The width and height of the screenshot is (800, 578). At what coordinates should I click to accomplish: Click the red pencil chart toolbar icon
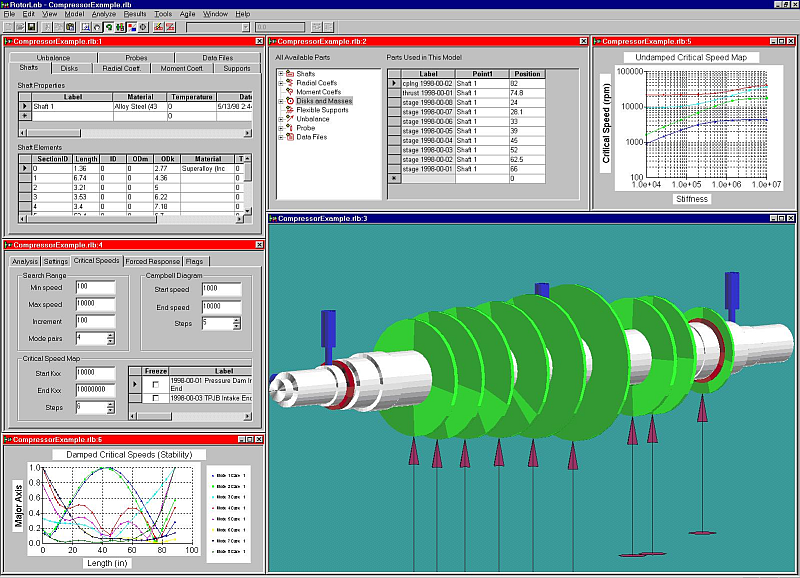[x=159, y=27]
